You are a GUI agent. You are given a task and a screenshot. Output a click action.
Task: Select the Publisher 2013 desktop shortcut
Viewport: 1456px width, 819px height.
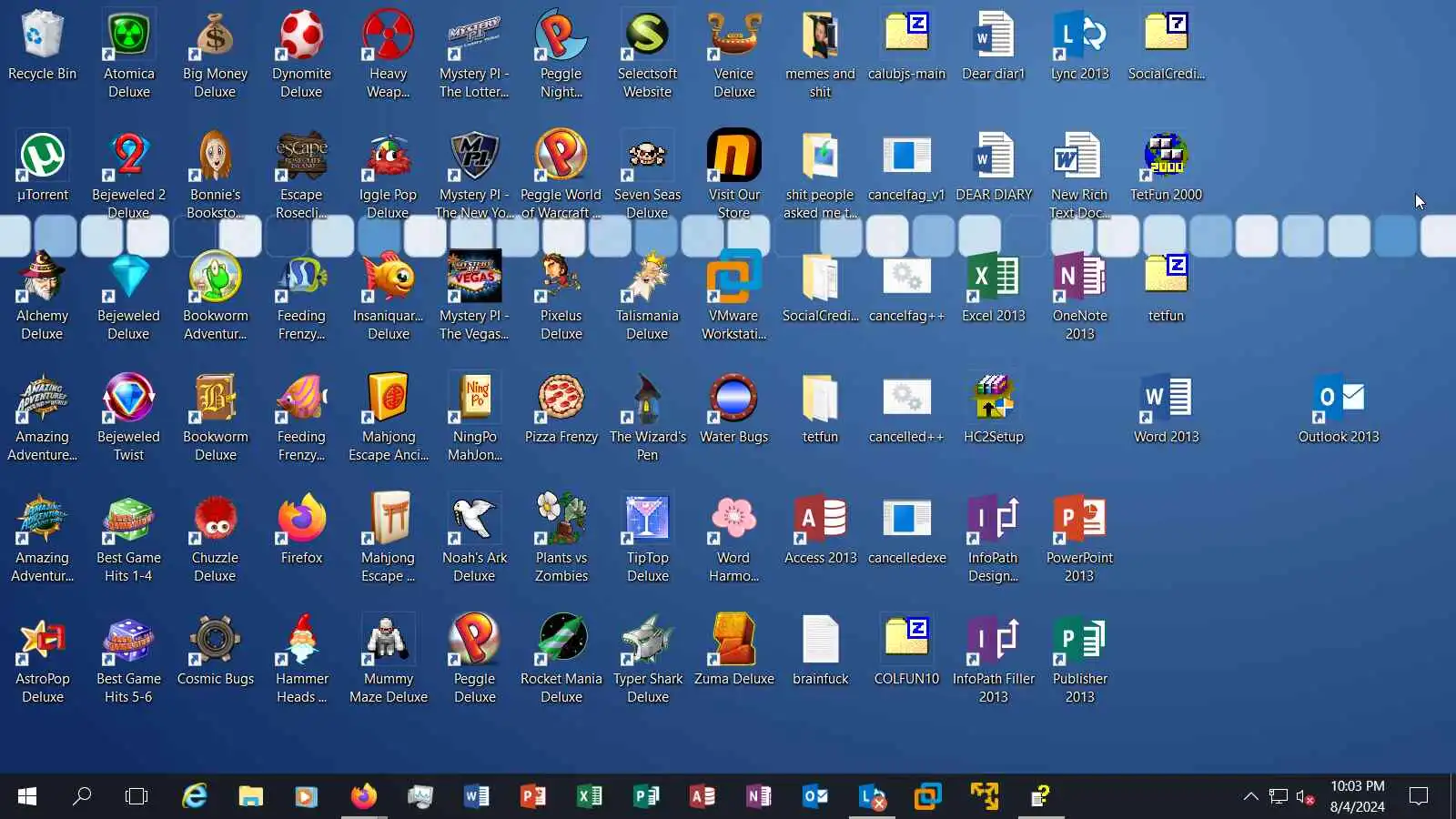coord(1080,658)
